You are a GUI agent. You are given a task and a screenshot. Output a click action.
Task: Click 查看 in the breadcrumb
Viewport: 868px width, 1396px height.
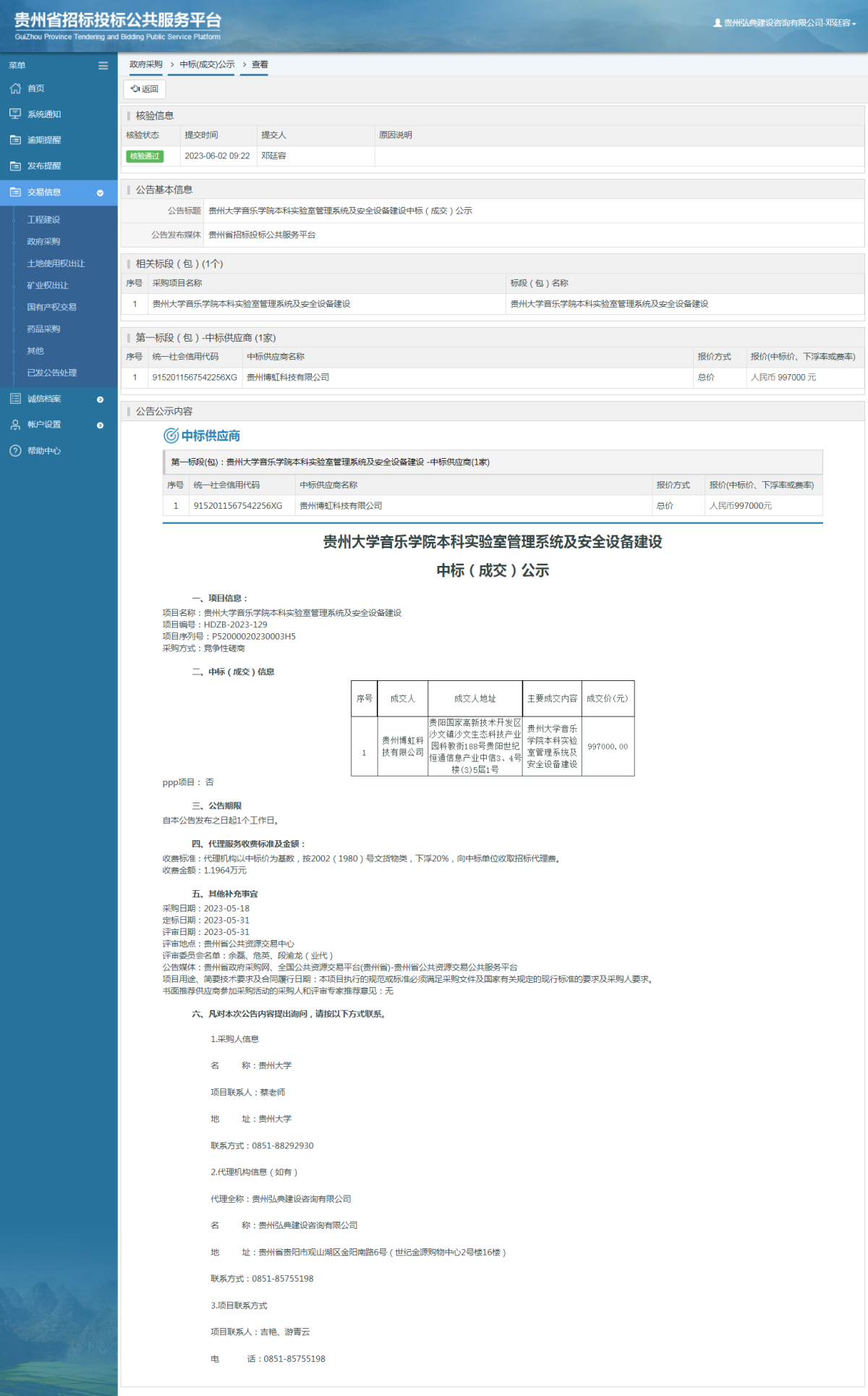click(x=260, y=64)
